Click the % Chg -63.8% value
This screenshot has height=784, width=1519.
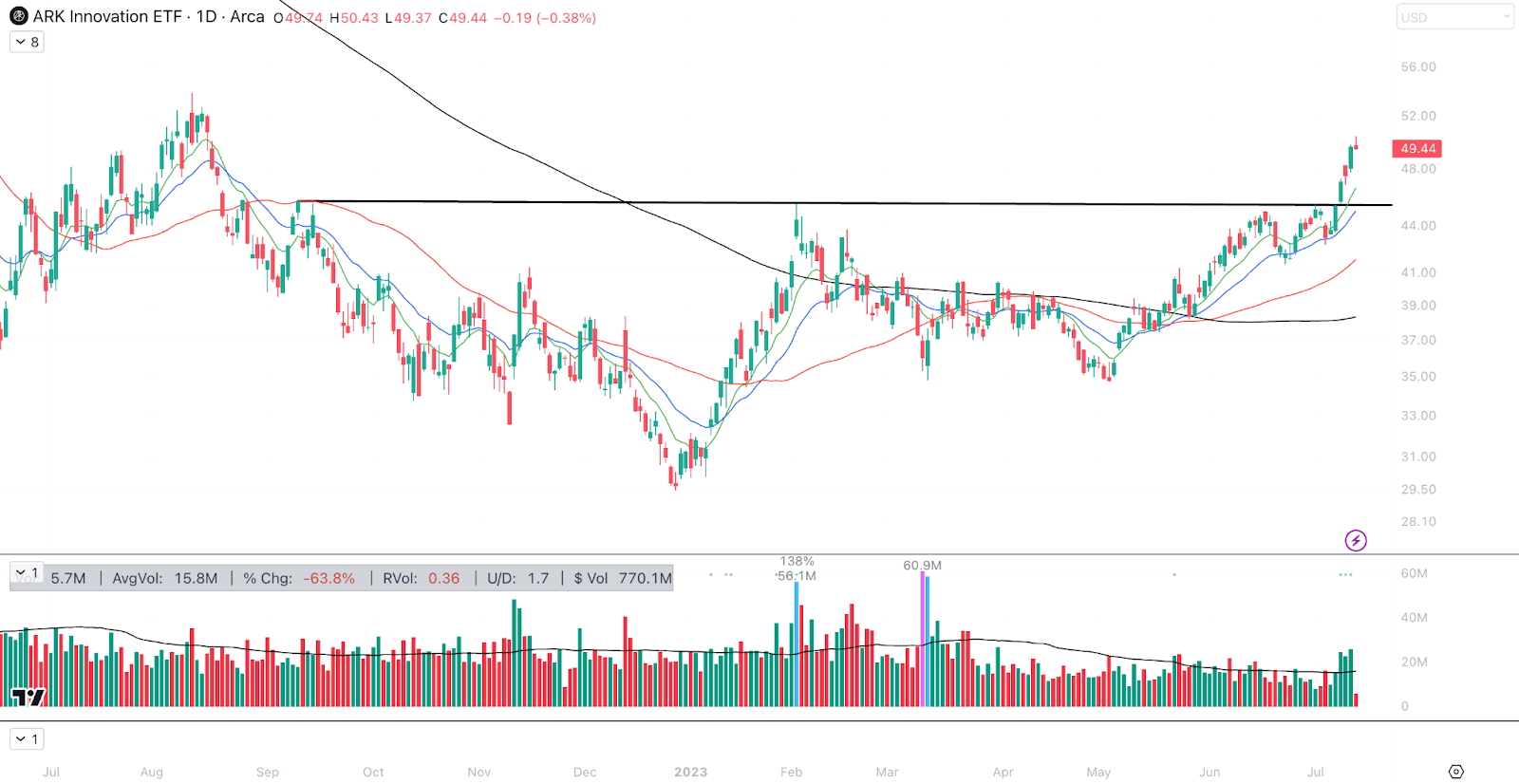click(x=299, y=578)
